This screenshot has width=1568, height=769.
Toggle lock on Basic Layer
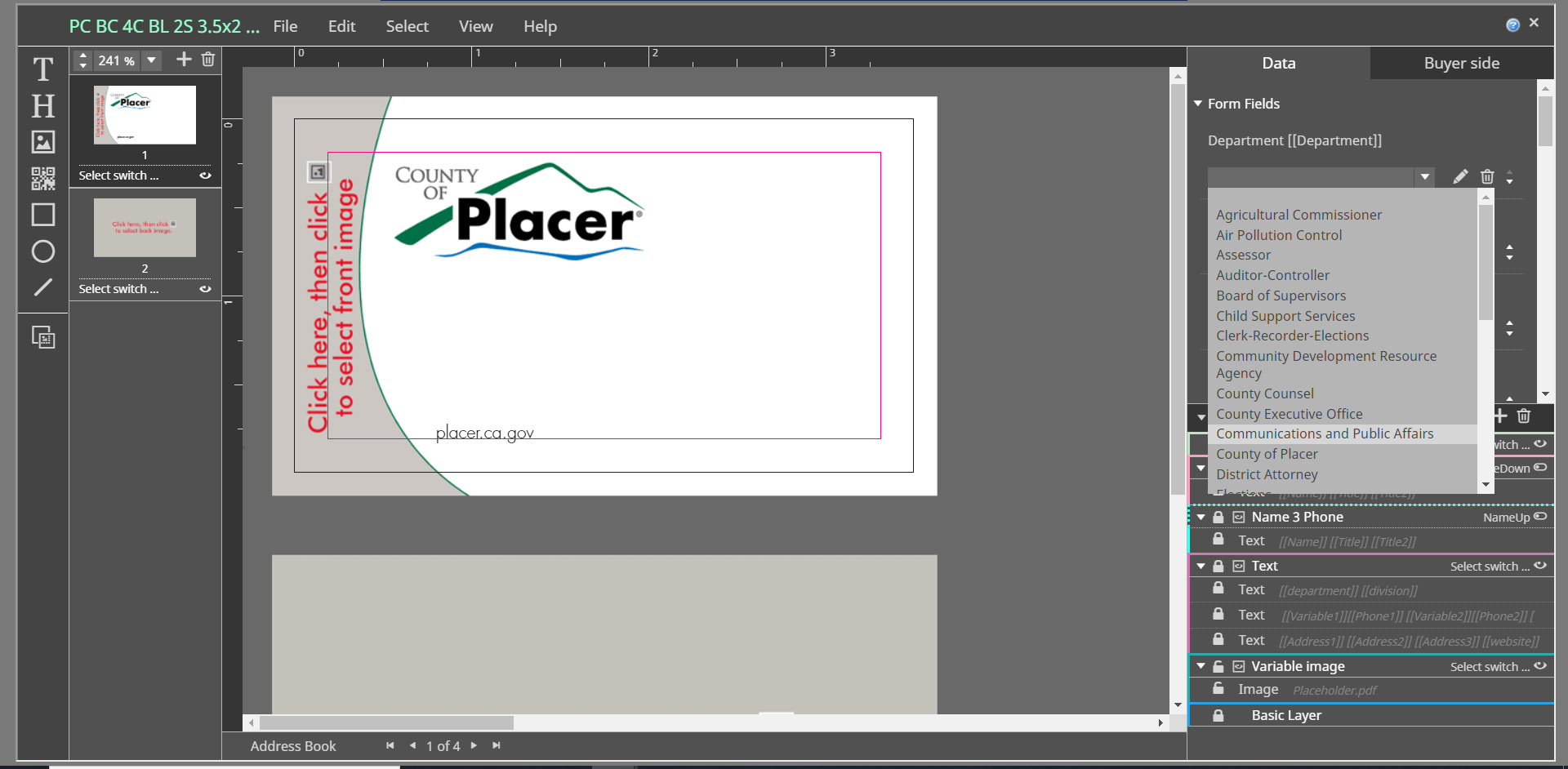[x=1218, y=715]
